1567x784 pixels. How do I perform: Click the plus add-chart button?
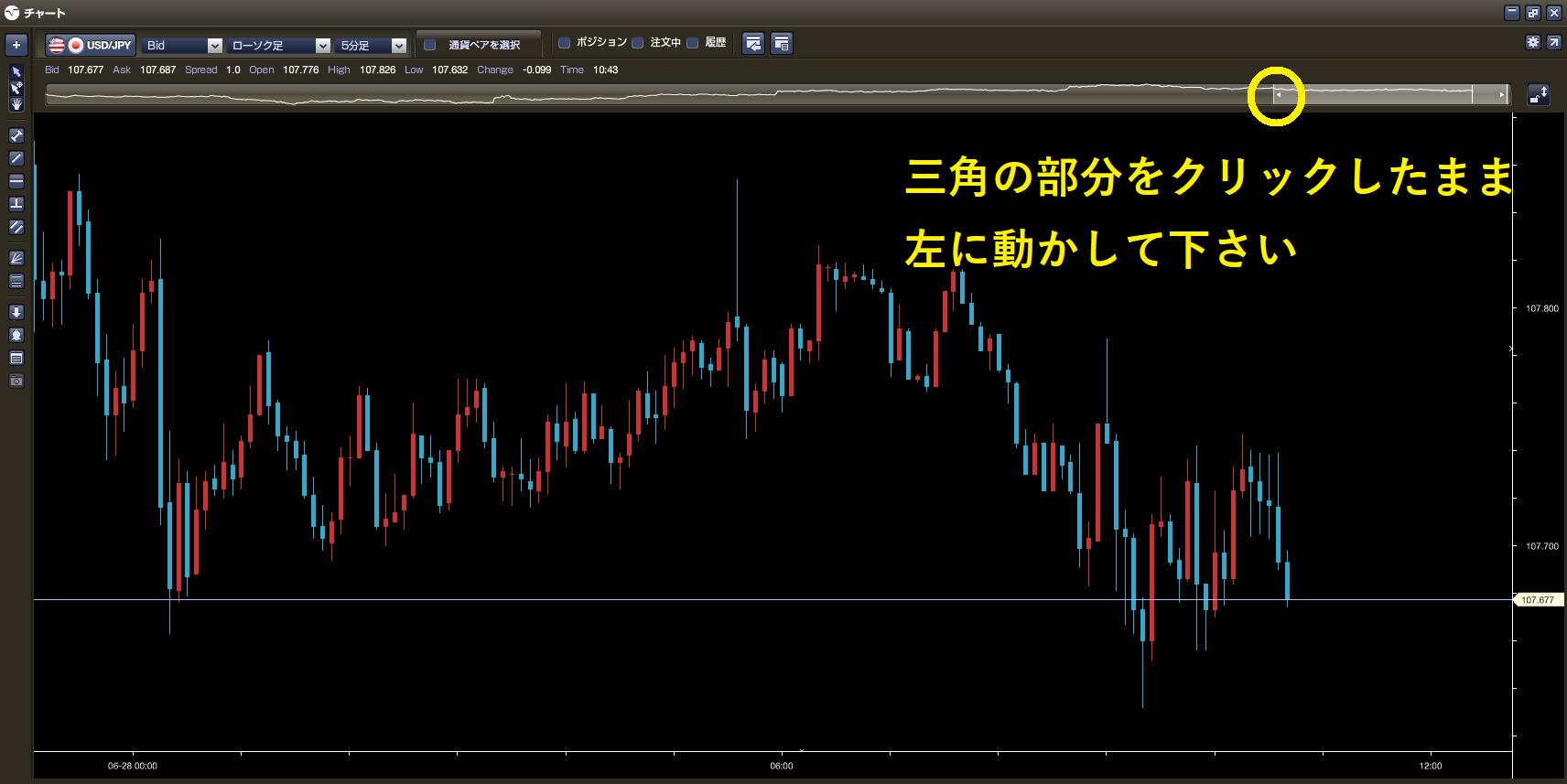tap(16, 45)
